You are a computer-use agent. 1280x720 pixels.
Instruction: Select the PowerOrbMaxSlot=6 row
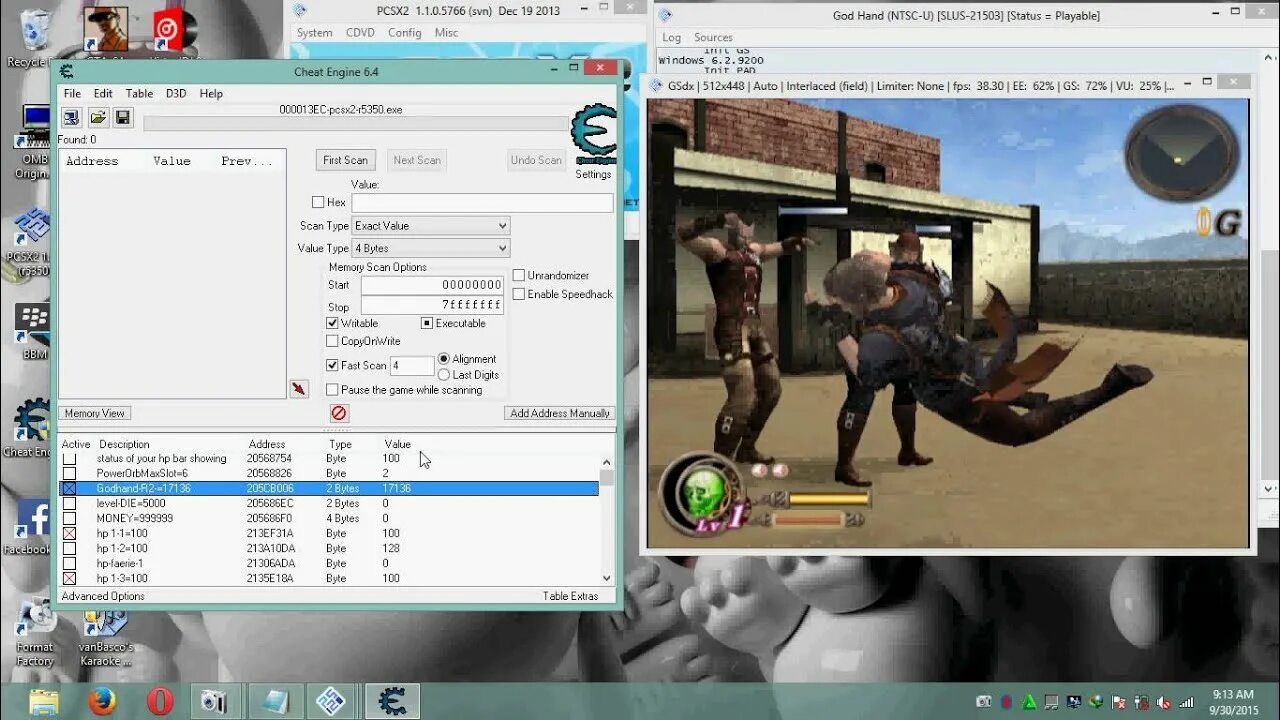pos(330,473)
